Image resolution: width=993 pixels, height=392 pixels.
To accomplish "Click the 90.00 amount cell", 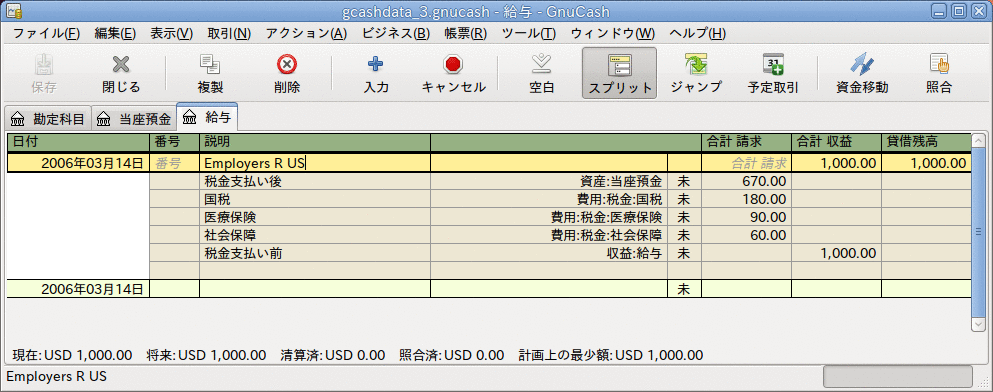I will 746,217.
